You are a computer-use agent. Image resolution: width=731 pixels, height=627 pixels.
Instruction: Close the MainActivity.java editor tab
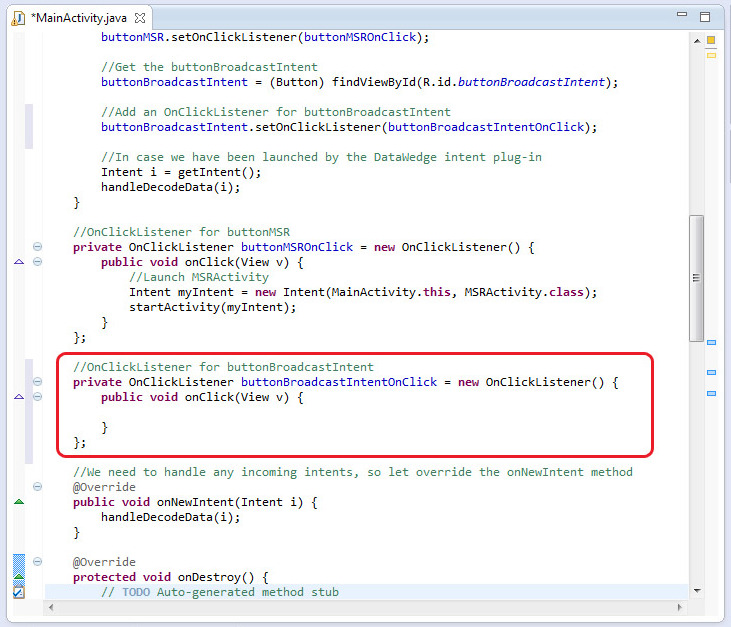click(140, 18)
